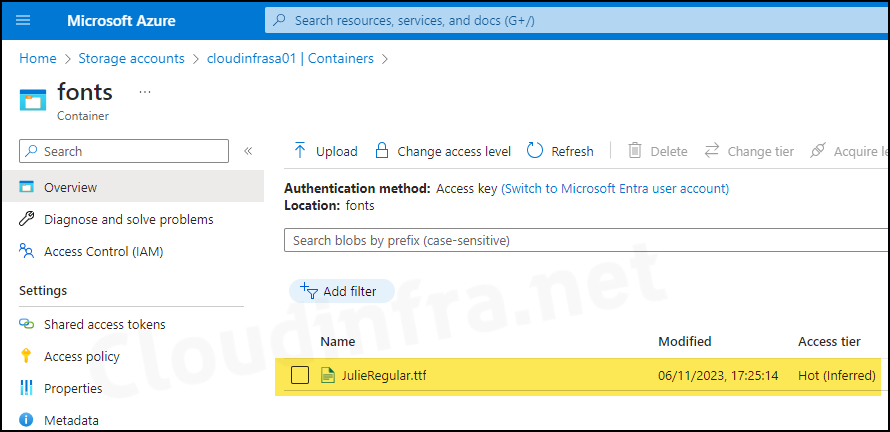Open Diagnose and solve problems
The height and width of the screenshot is (432, 890).
129,219
